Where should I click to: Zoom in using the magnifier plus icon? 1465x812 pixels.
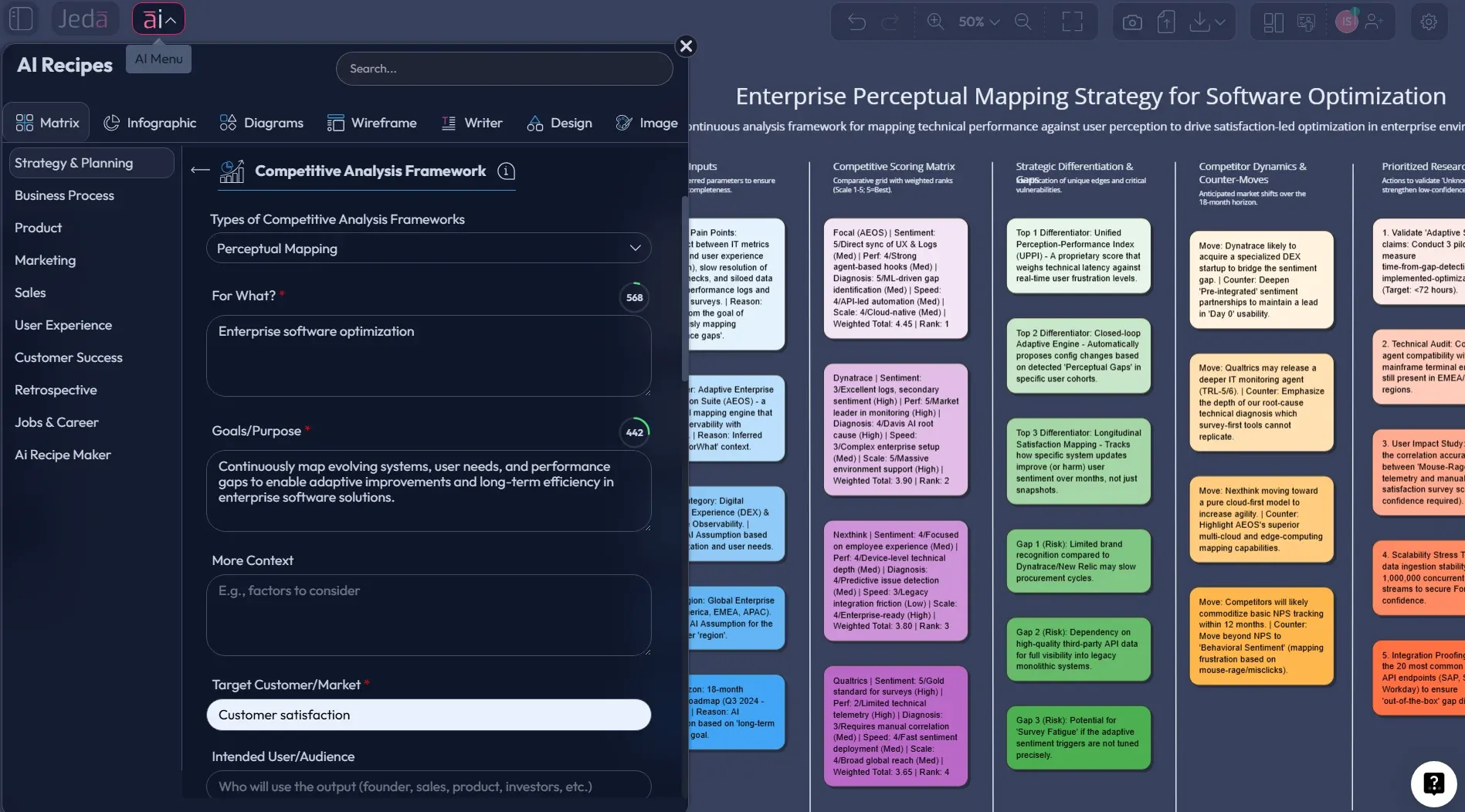(x=934, y=21)
